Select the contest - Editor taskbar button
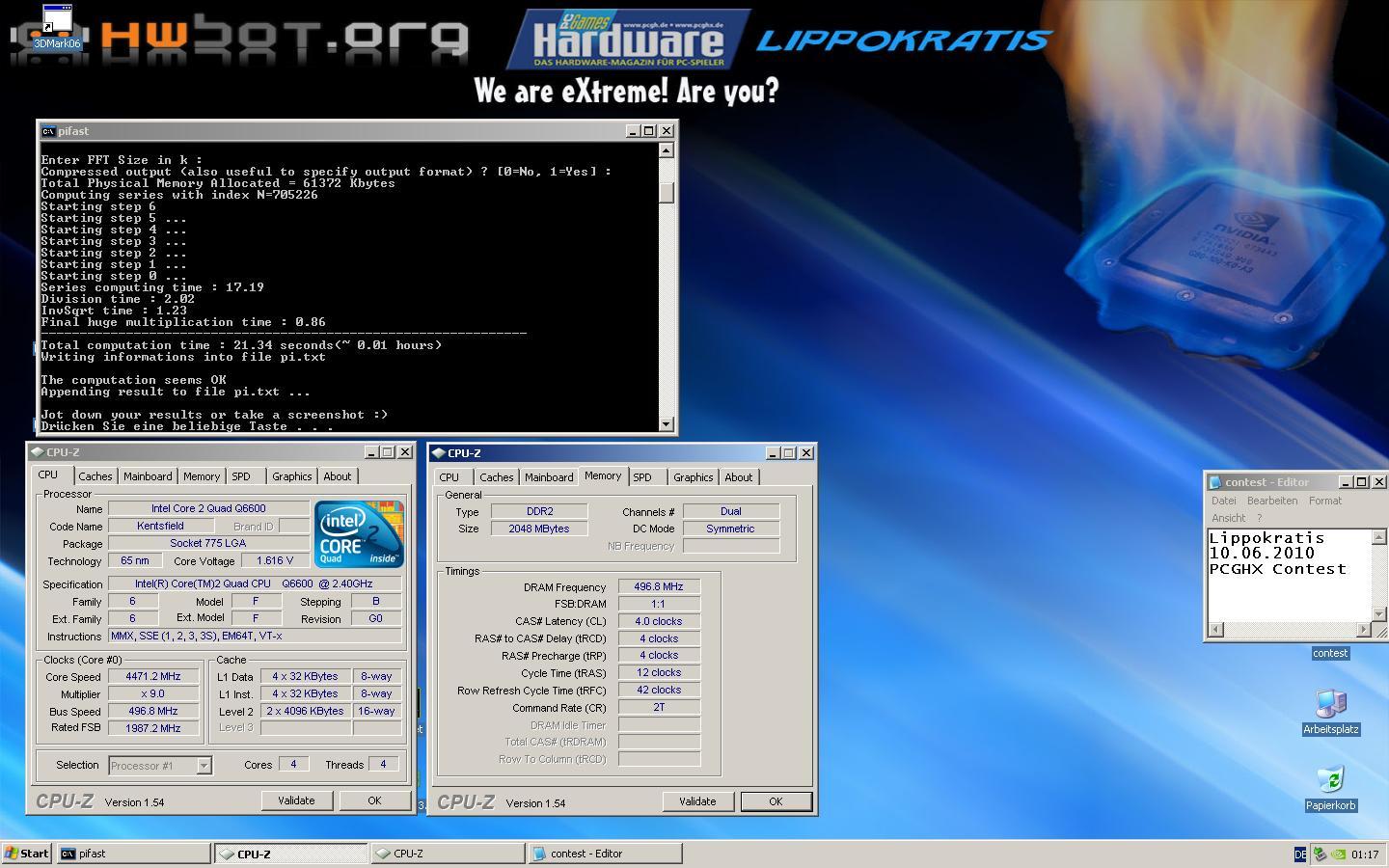Viewport: 1389px width, 868px height. point(605,854)
